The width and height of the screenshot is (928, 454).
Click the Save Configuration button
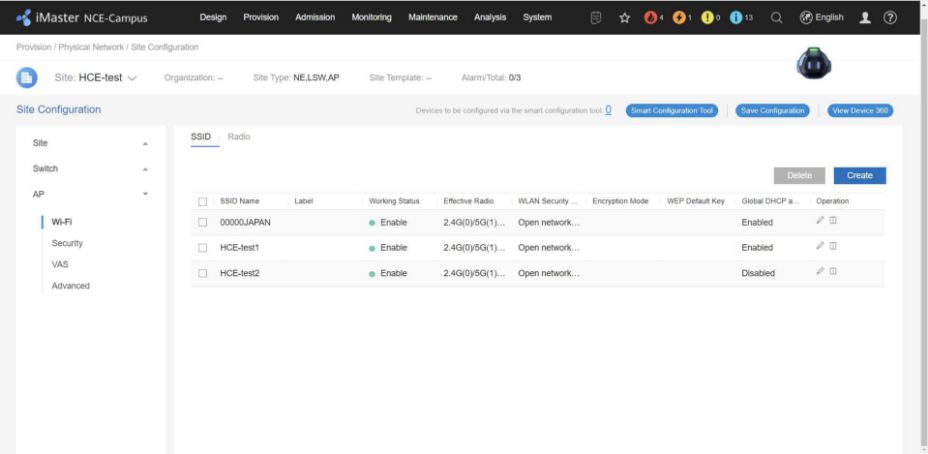772,111
